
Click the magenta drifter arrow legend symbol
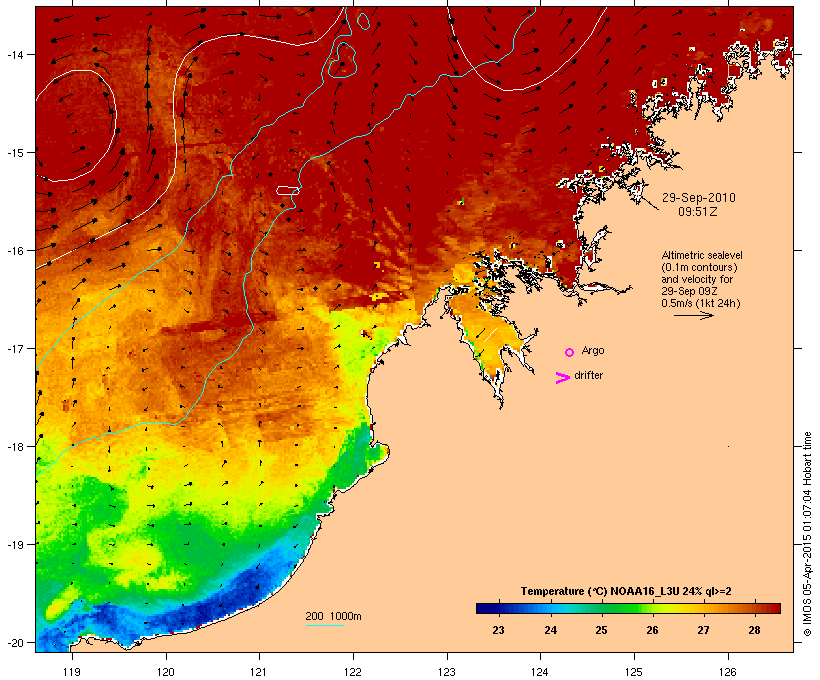[x=562, y=378]
